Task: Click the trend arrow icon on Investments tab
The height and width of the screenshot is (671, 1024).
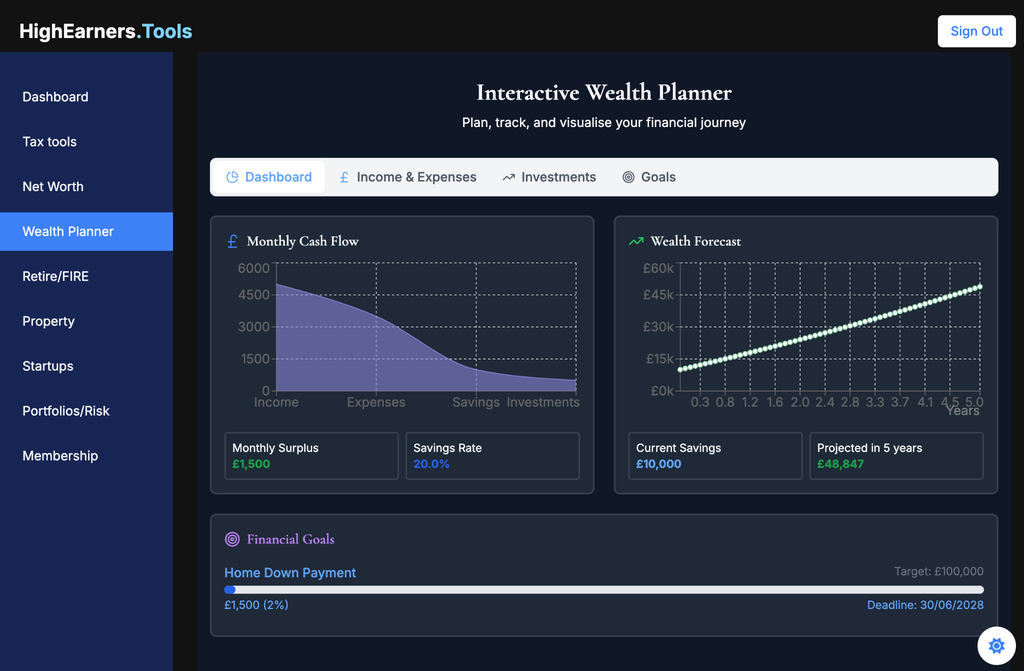Action: coord(508,177)
